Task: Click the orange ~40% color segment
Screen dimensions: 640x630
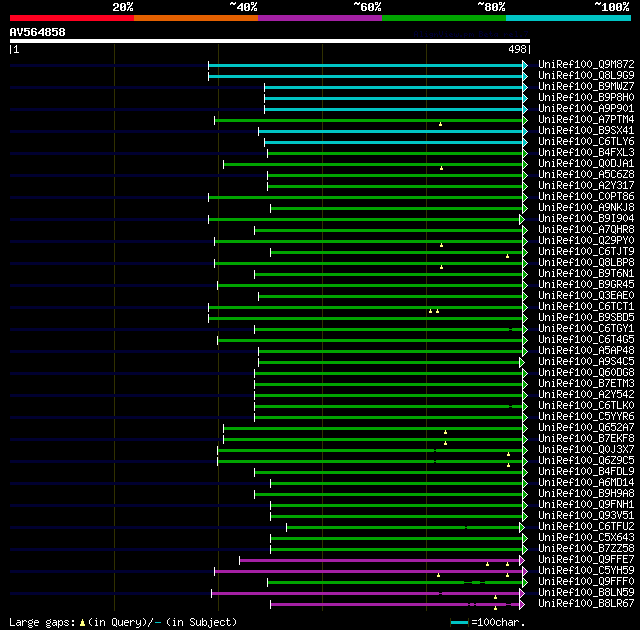Action: tap(196, 18)
